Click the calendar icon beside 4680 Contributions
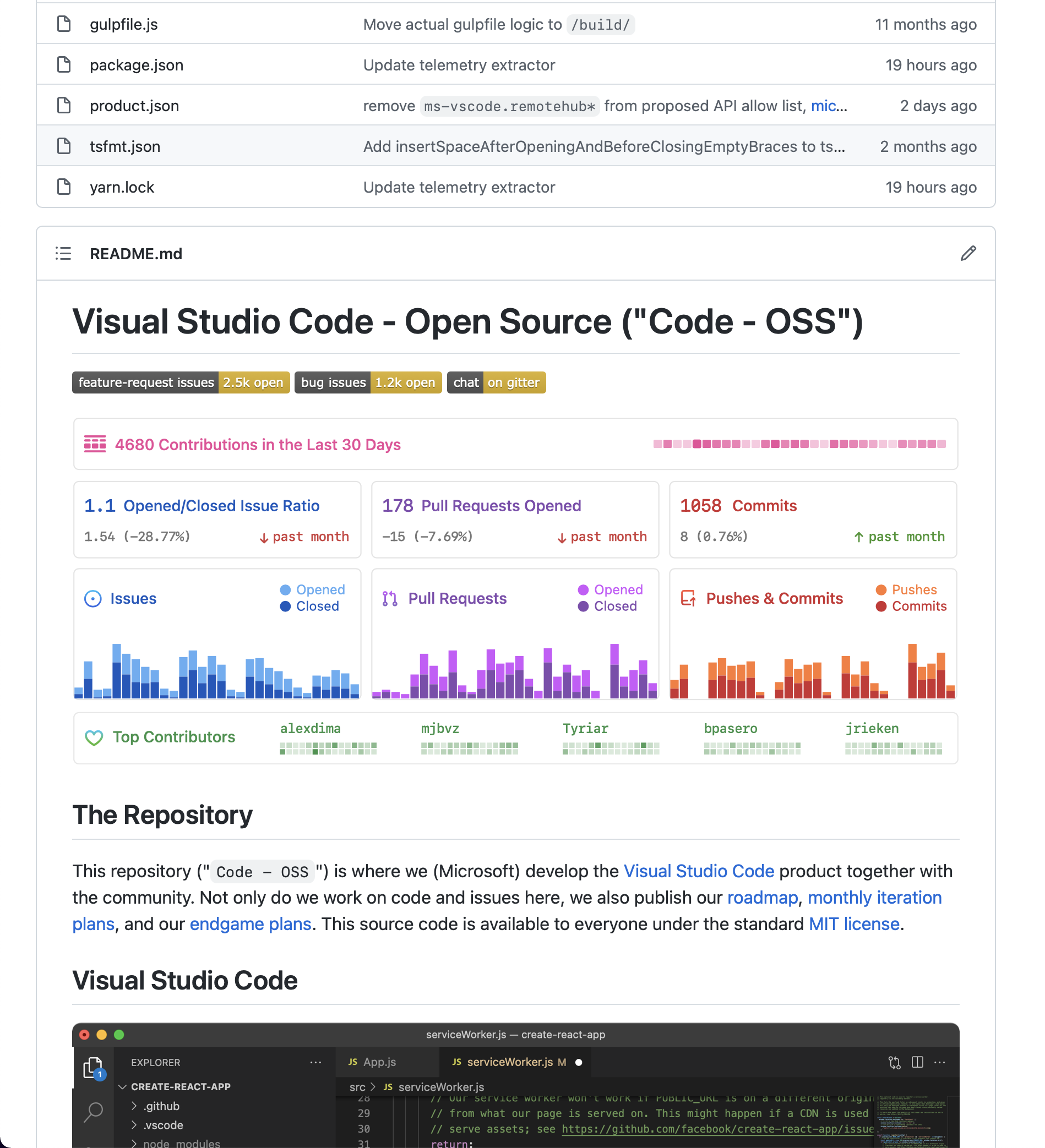1045x1148 pixels. pos(95,444)
